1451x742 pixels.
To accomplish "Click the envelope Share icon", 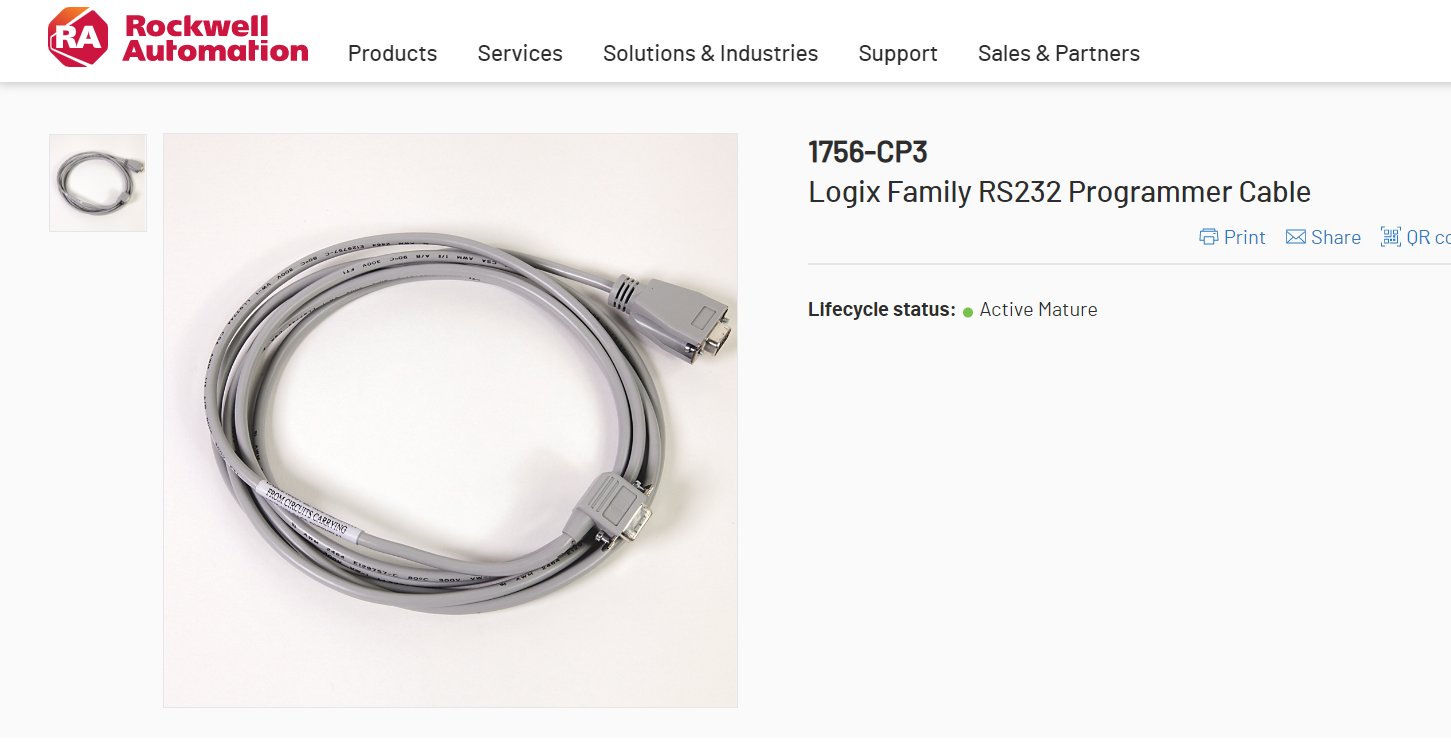I will point(1296,237).
